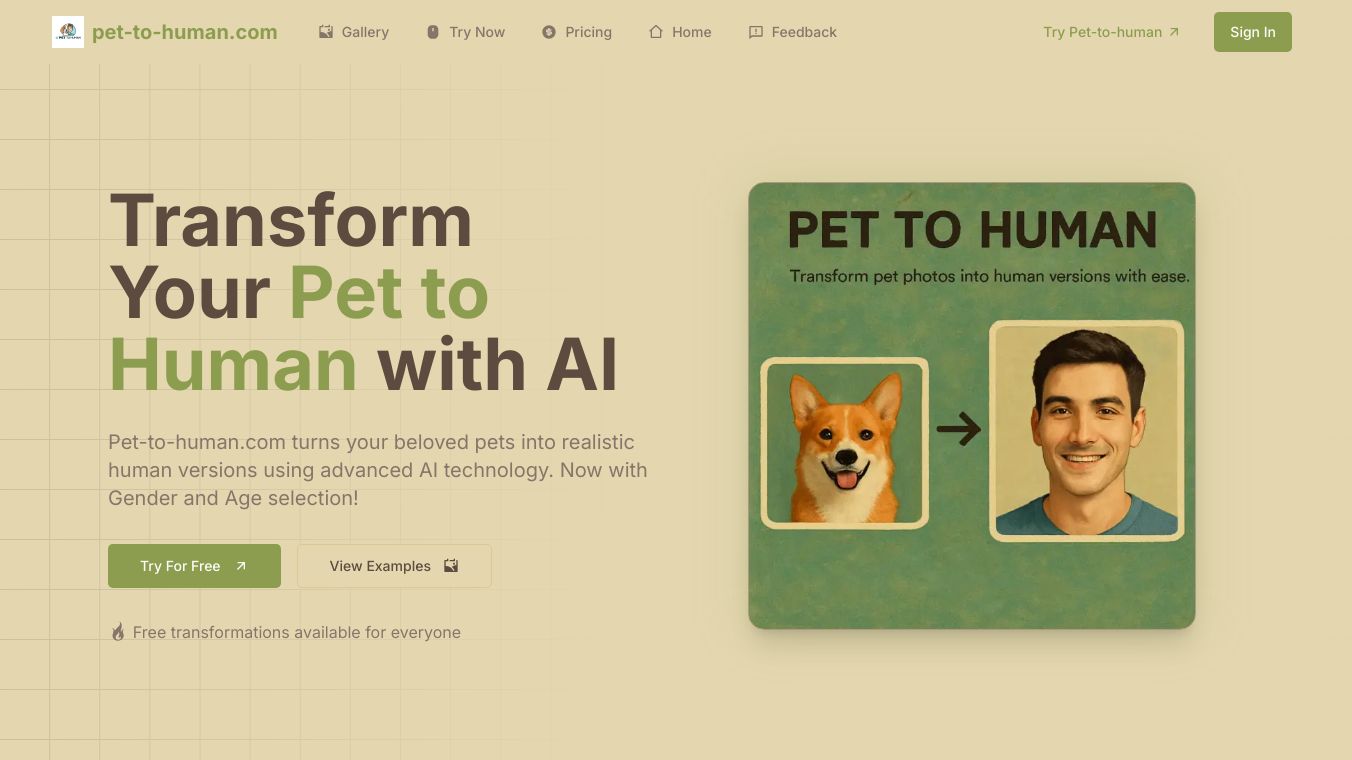Click the pet-to-human.com logo image
The height and width of the screenshot is (760, 1352).
click(x=68, y=32)
